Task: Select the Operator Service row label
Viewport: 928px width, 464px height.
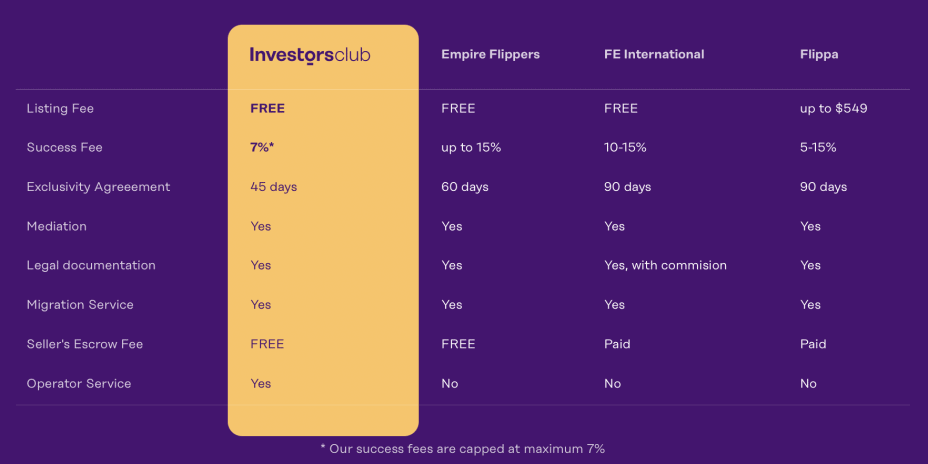Action: click(x=79, y=383)
